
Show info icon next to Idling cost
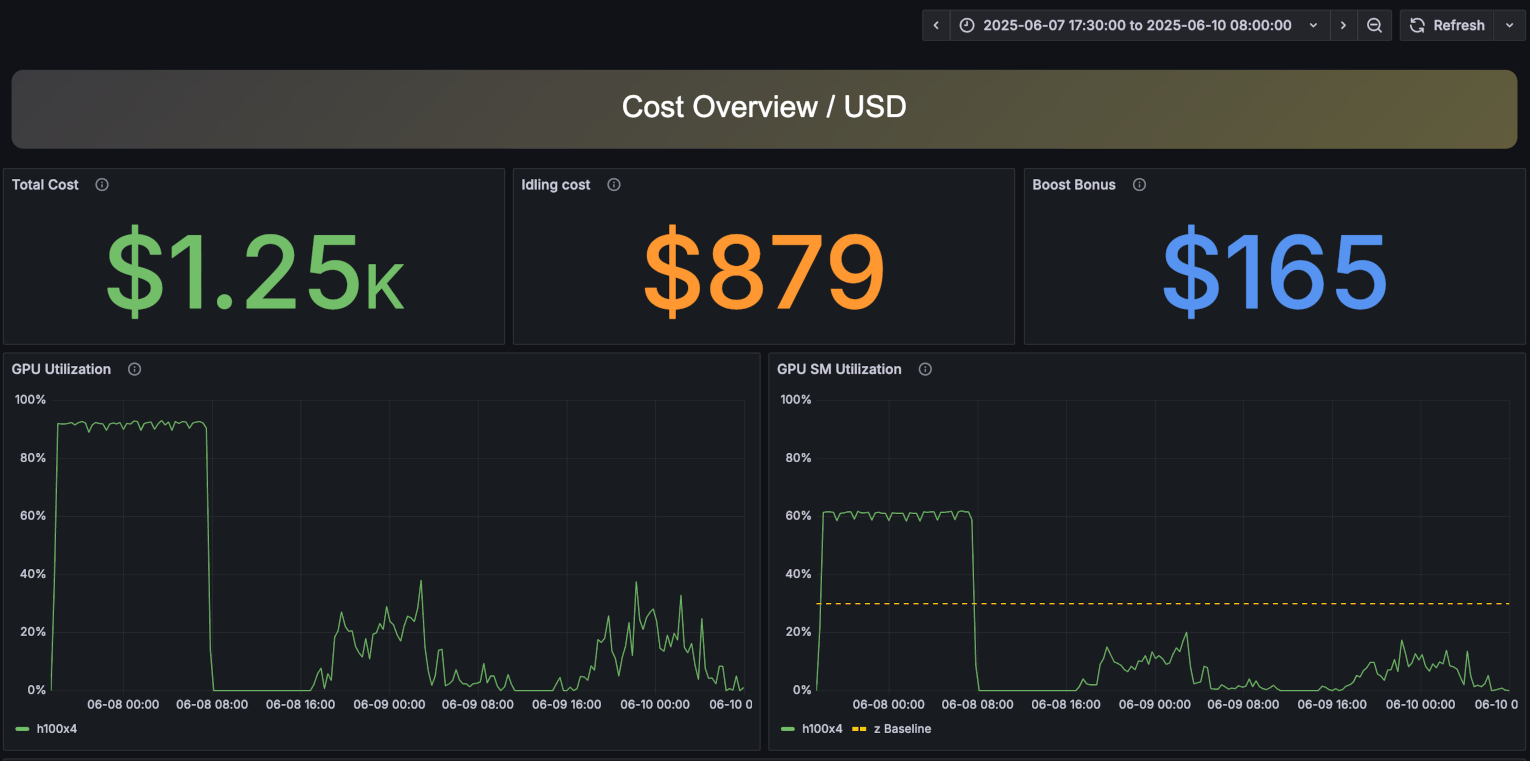(614, 185)
